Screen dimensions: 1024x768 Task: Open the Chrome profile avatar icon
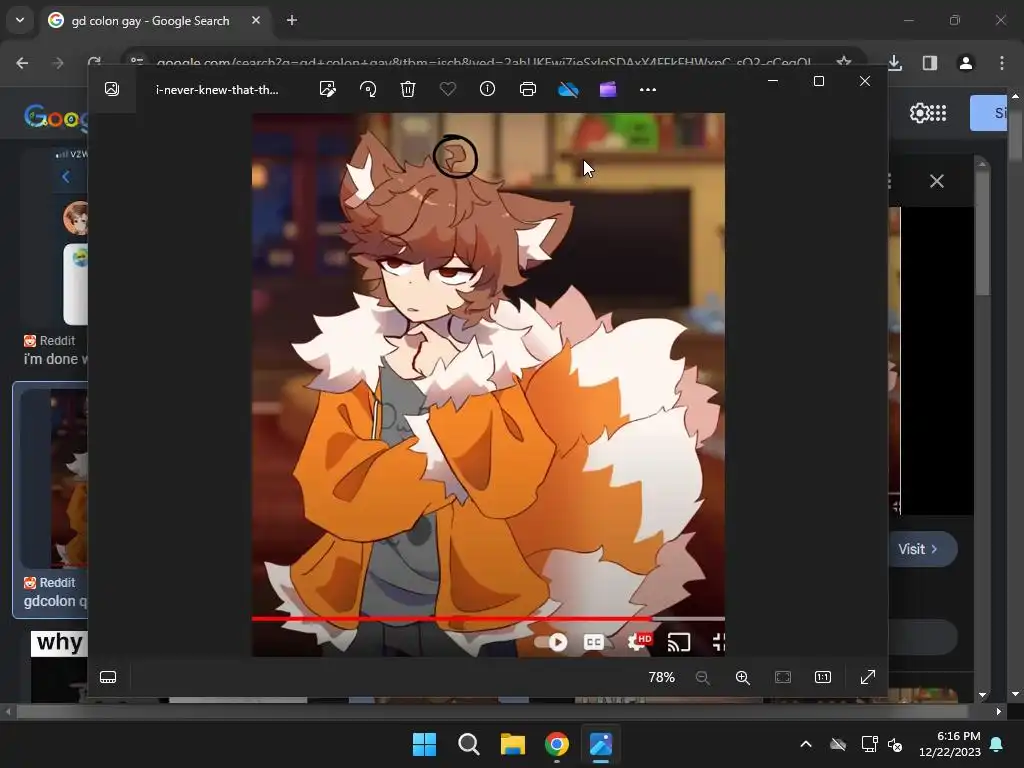point(966,63)
